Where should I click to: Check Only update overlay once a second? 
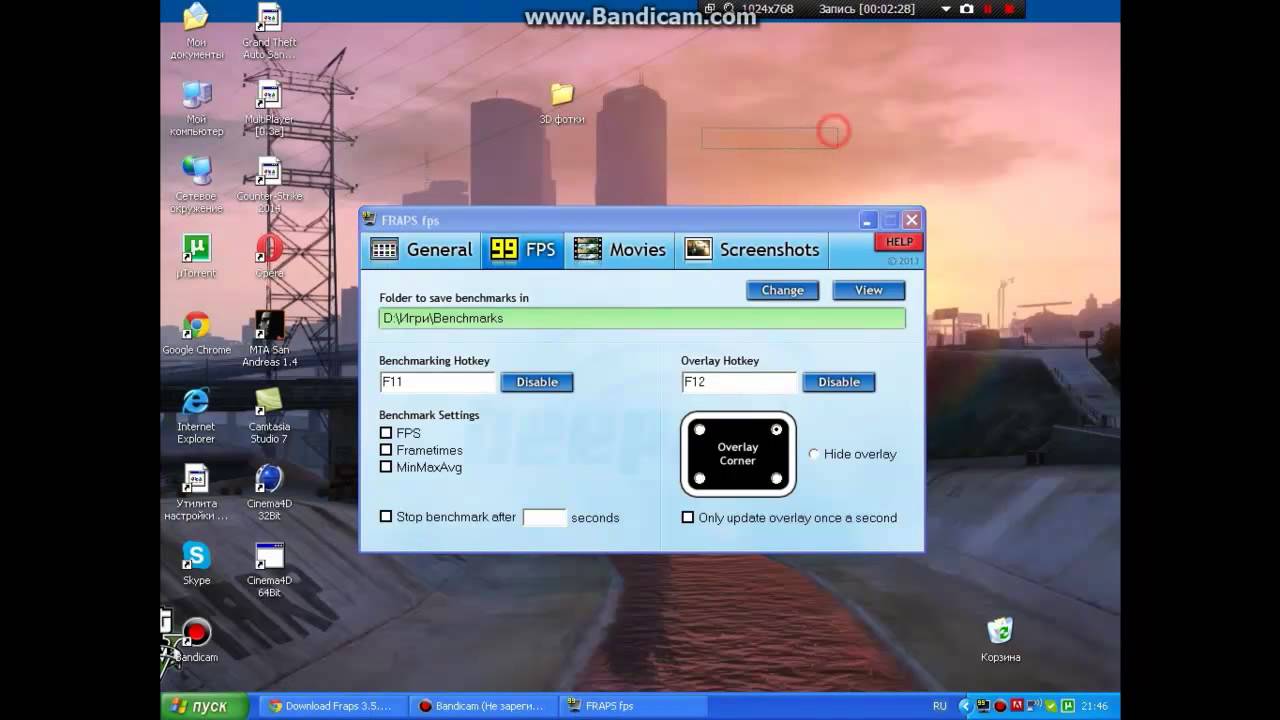click(688, 517)
